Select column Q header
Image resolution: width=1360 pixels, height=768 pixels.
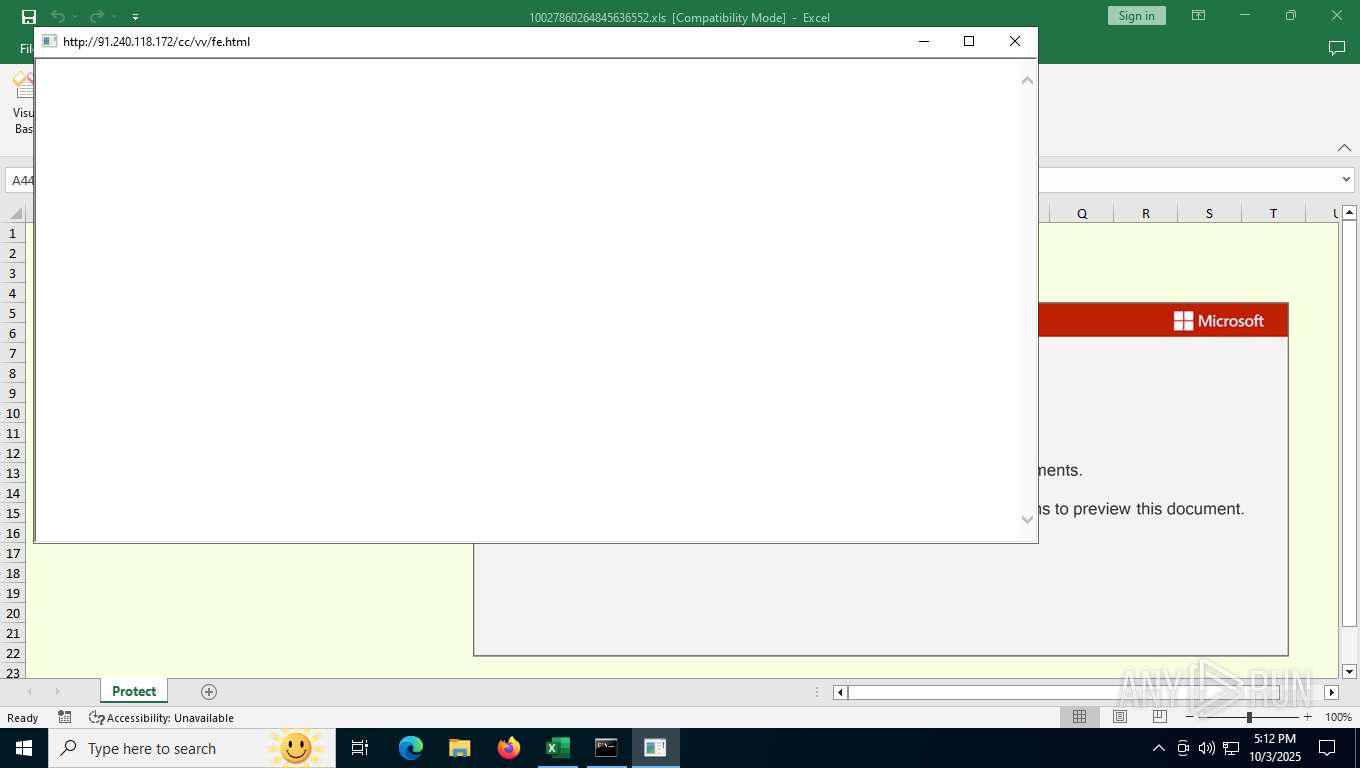tap(1082, 213)
